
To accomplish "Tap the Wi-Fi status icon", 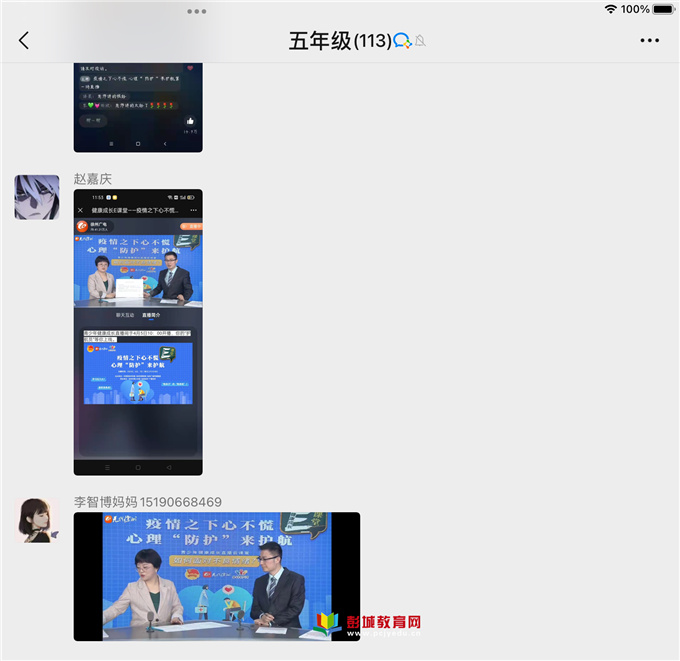I will pos(611,9).
